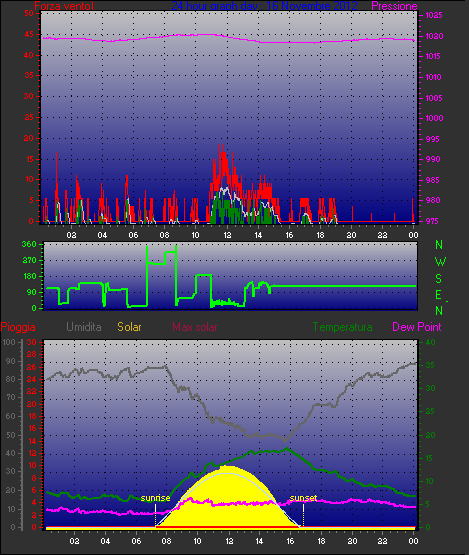Click the tallest red wind gust peak
Viewport: 469px width, 555px height.
[x=221, y=152]
